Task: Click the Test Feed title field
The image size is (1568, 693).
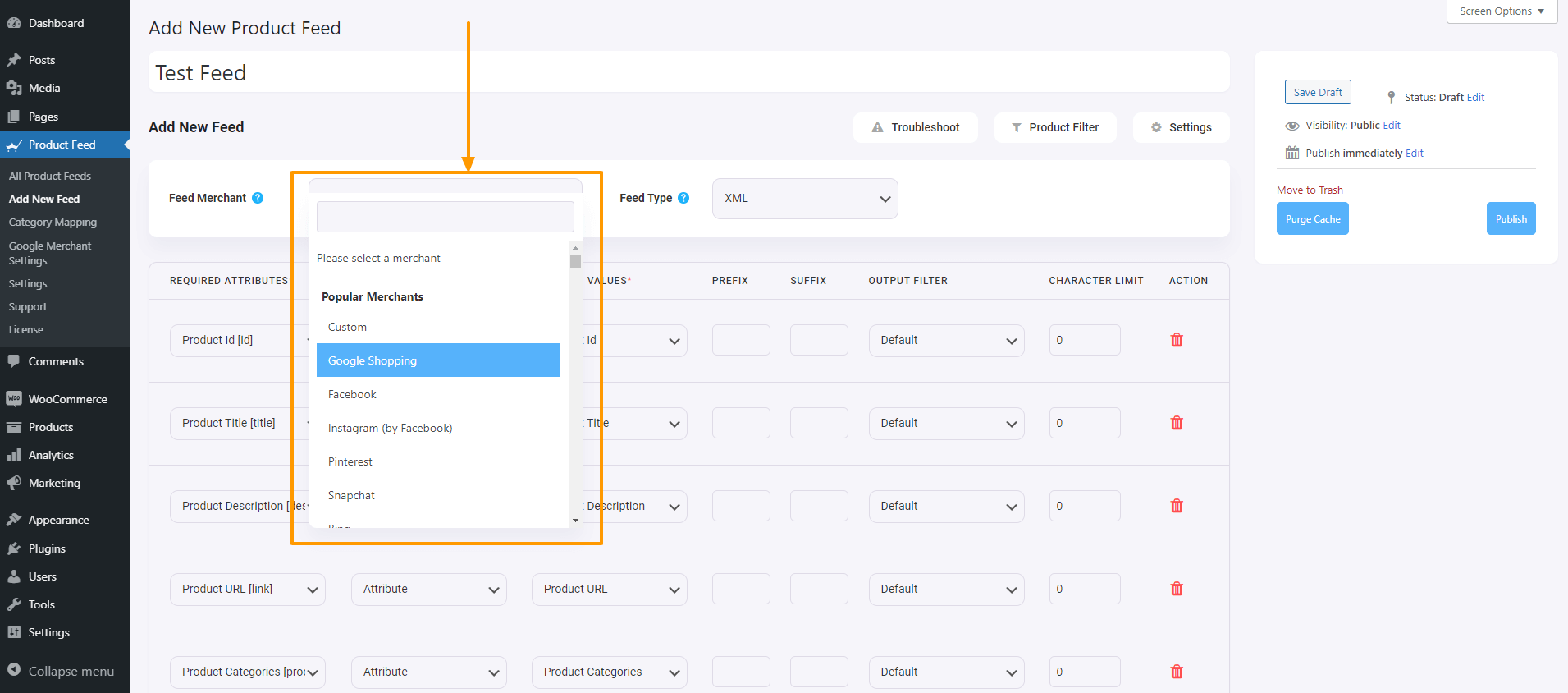Action: (689, 72)
